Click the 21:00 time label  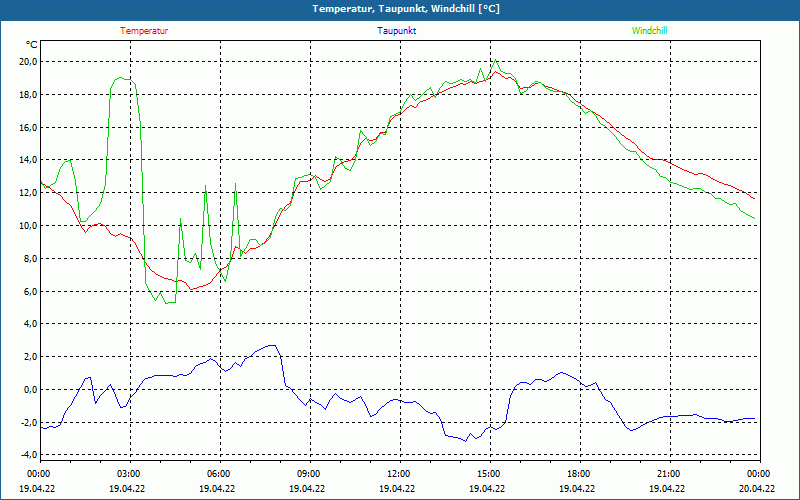pos(669,474)
